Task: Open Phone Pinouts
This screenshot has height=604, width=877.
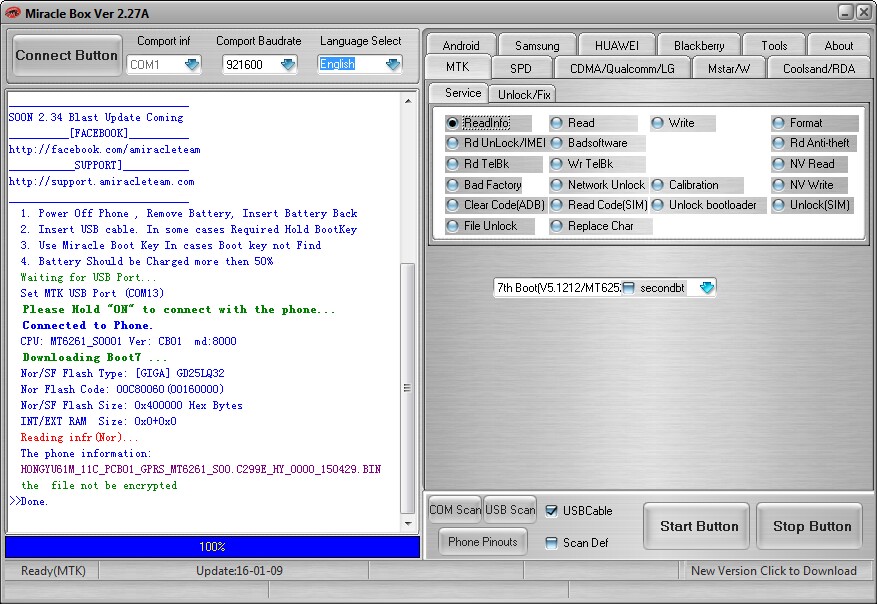Action: pos(482,542)
